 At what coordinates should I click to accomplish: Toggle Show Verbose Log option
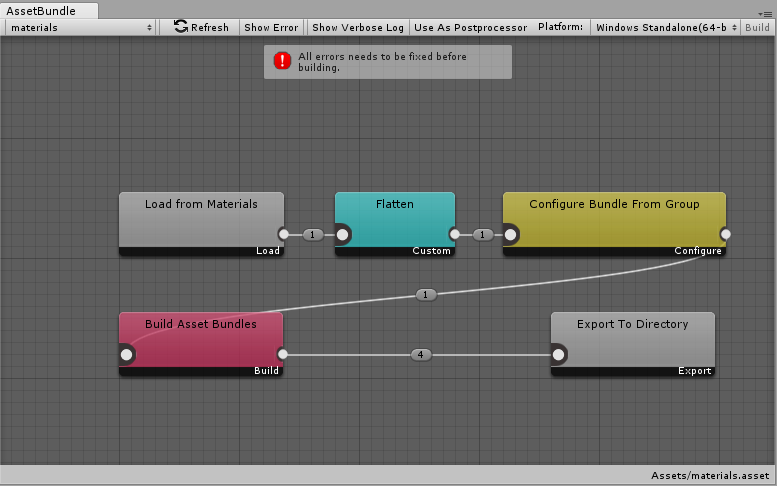tap(358, 27)
